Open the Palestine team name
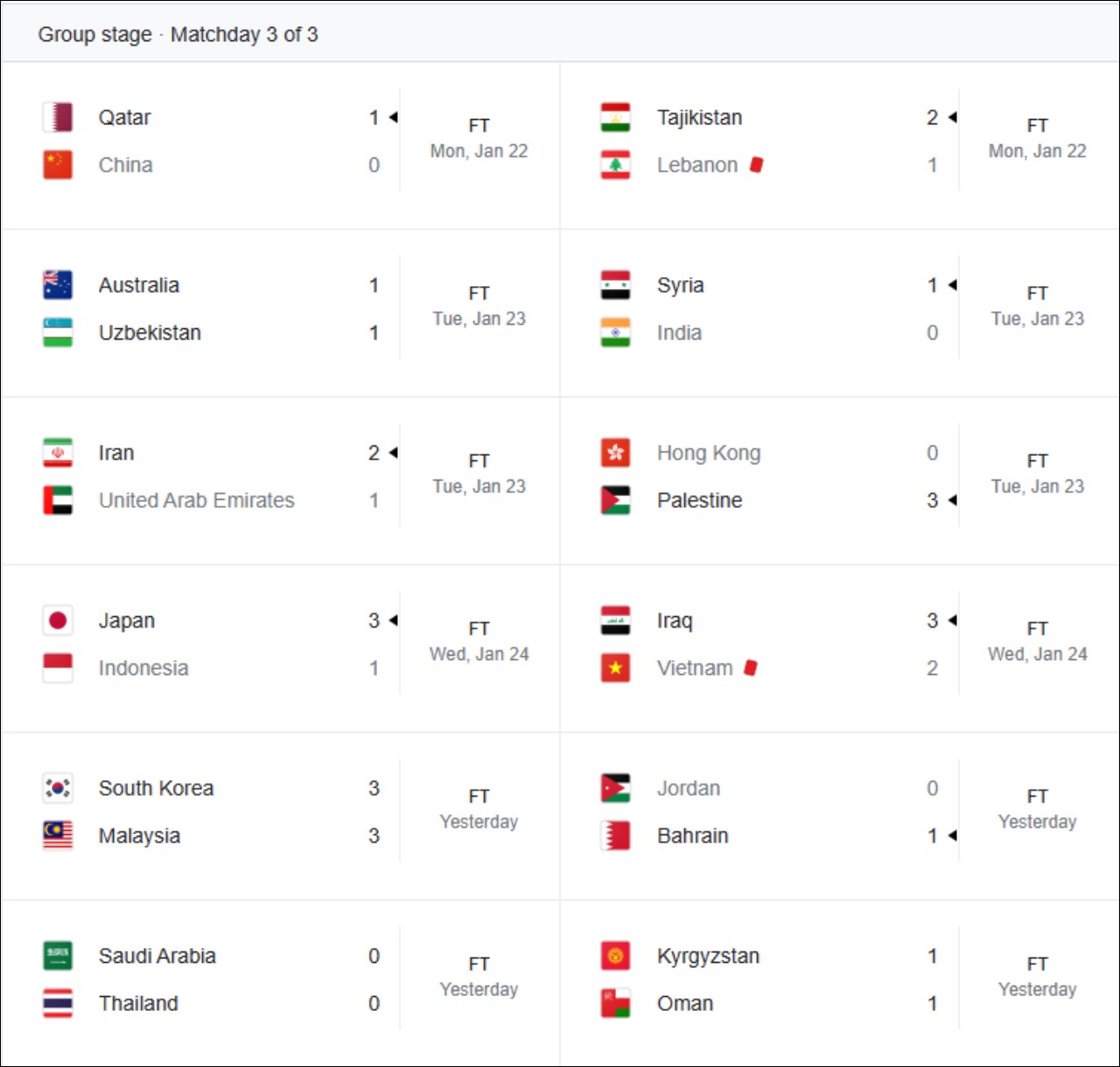Screen dimensions: 1120x1067 pos(699,500)
